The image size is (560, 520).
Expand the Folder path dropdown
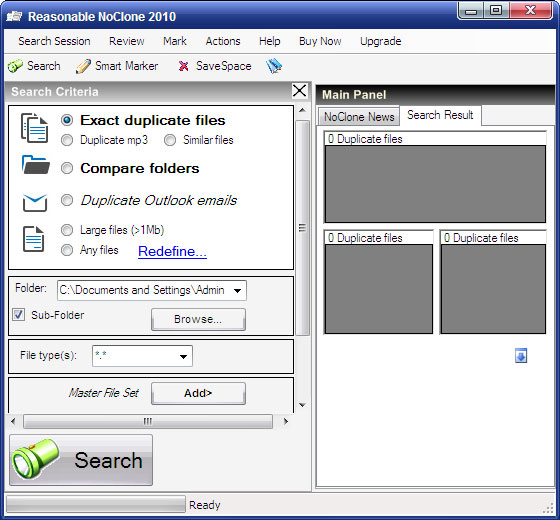238,291
